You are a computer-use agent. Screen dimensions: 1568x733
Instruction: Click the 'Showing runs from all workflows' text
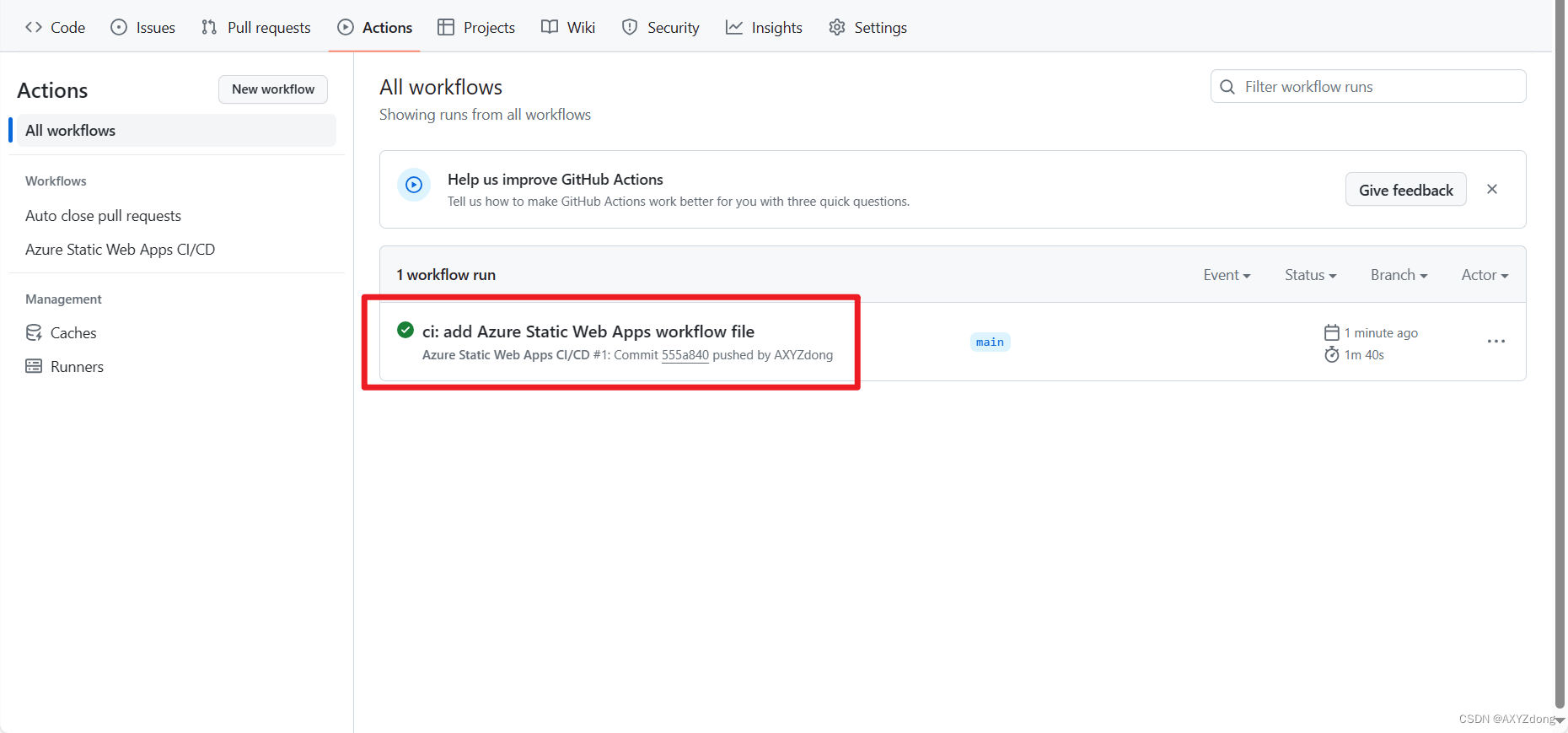pyautogui.click(x=485, y=115)
